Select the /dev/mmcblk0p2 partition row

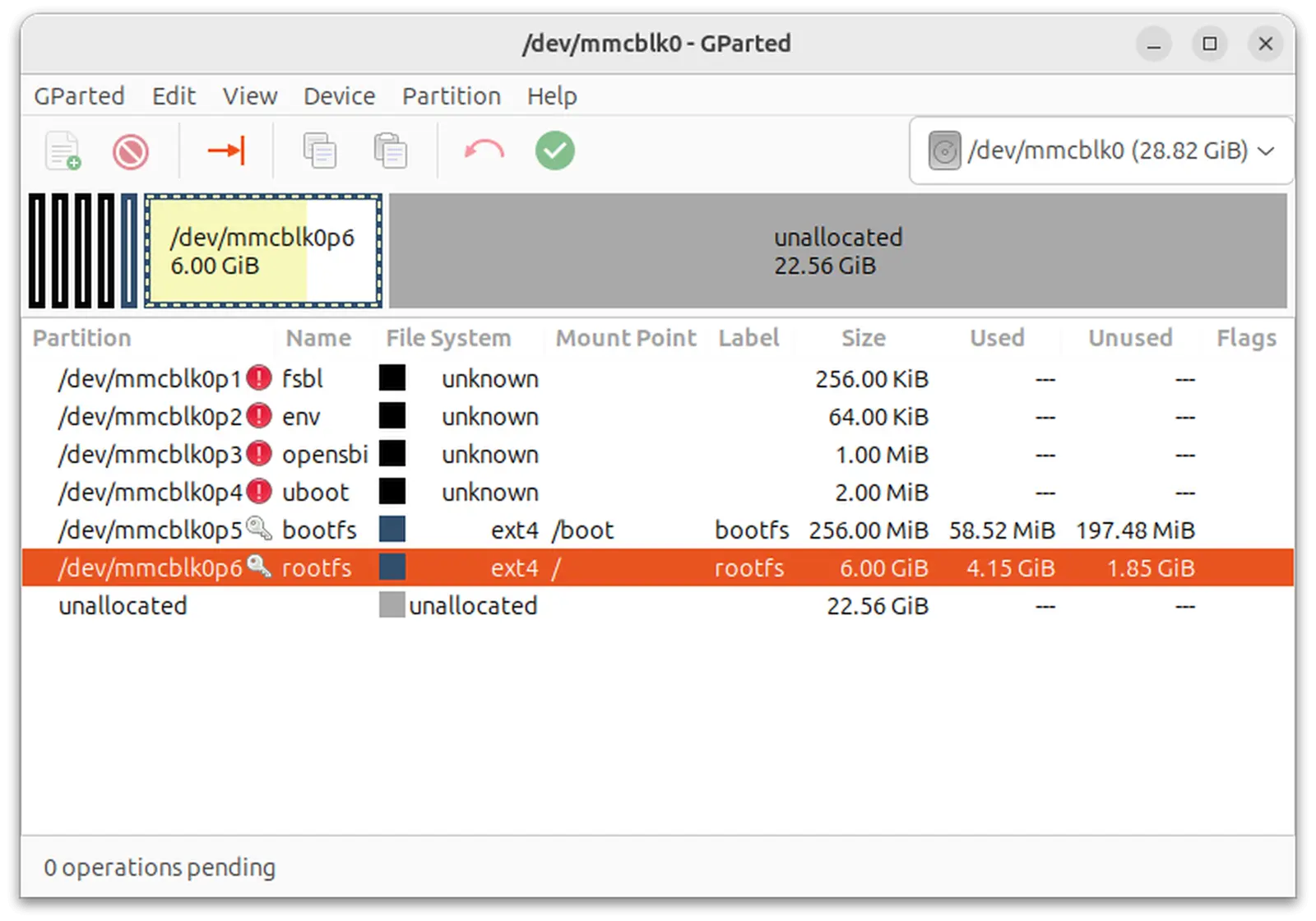(658, 416)
